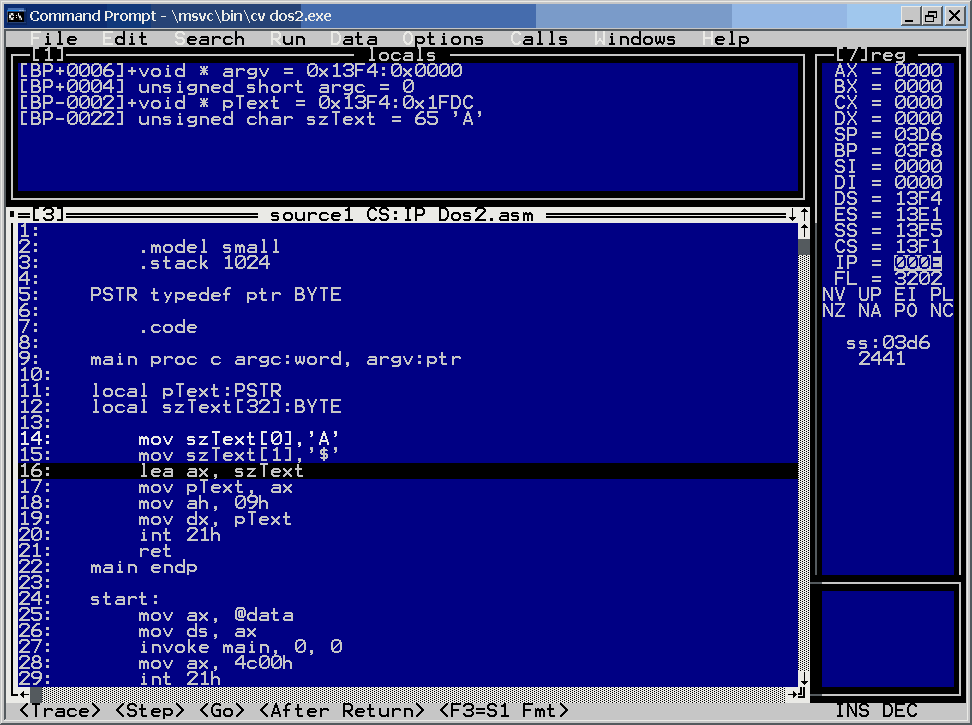Click the <Go> button in status bar
This screenshot has height=725, width=972.
point(221,710)
